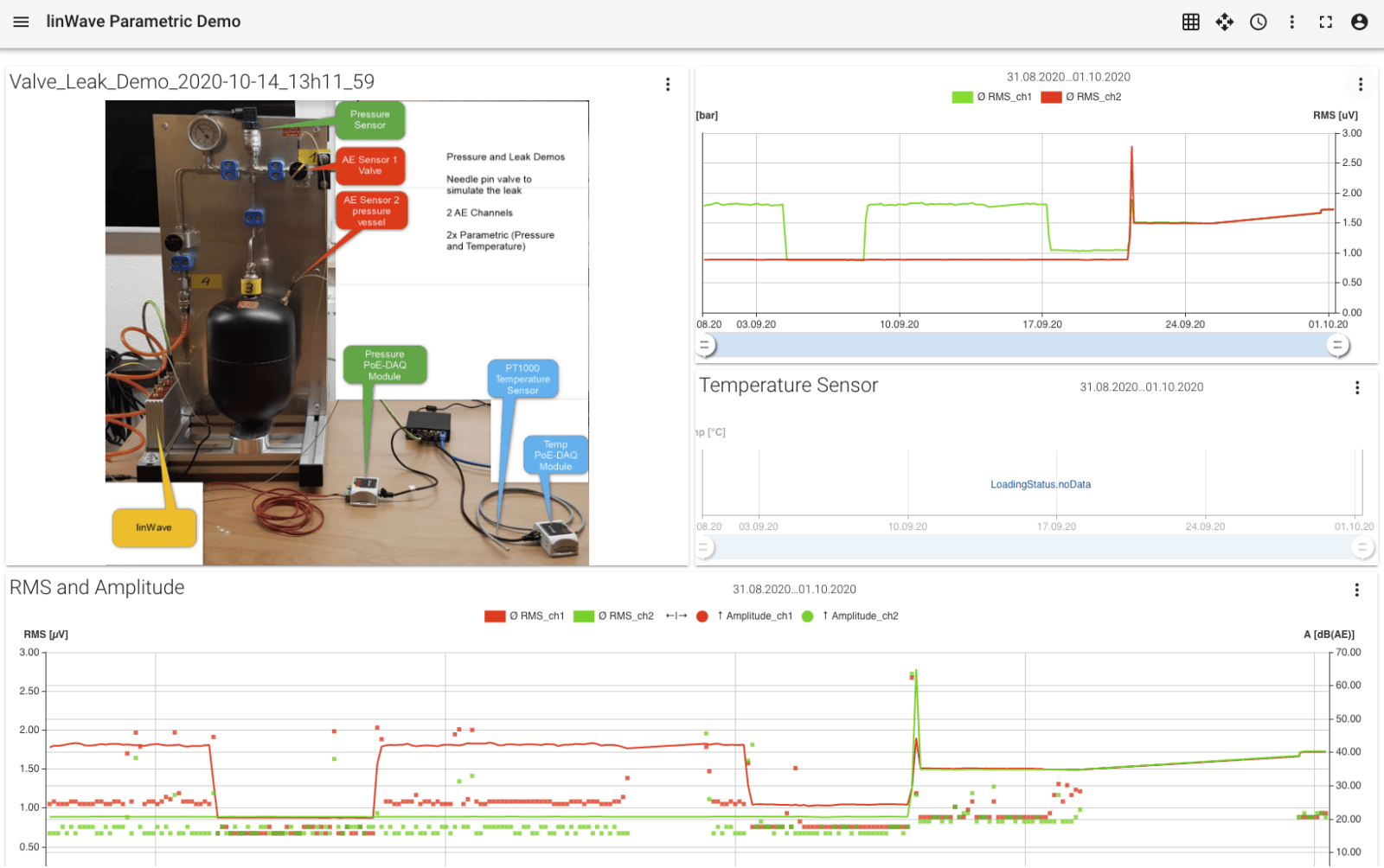
Task: Click the RMS chart time range slider bar
Action: [x=1022, y=346]
